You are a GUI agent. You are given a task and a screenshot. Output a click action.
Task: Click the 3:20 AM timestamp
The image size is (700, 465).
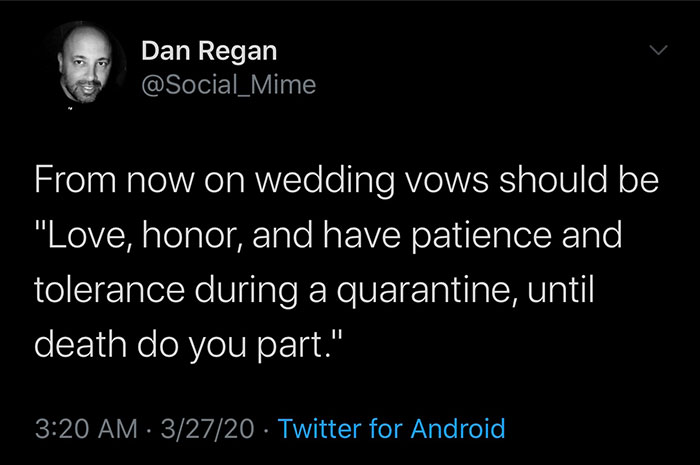point(86,428)
